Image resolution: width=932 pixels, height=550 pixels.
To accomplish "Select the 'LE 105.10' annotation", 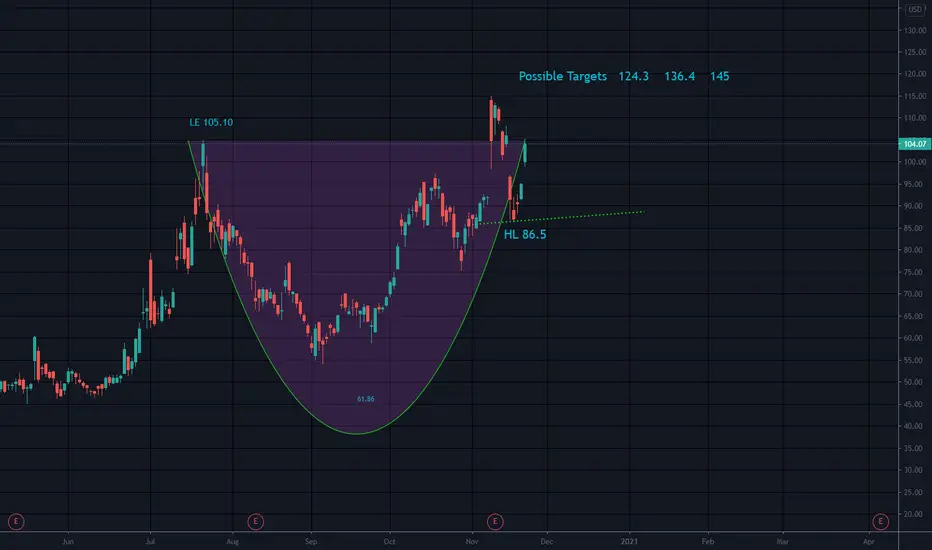I will coord(211,122).
